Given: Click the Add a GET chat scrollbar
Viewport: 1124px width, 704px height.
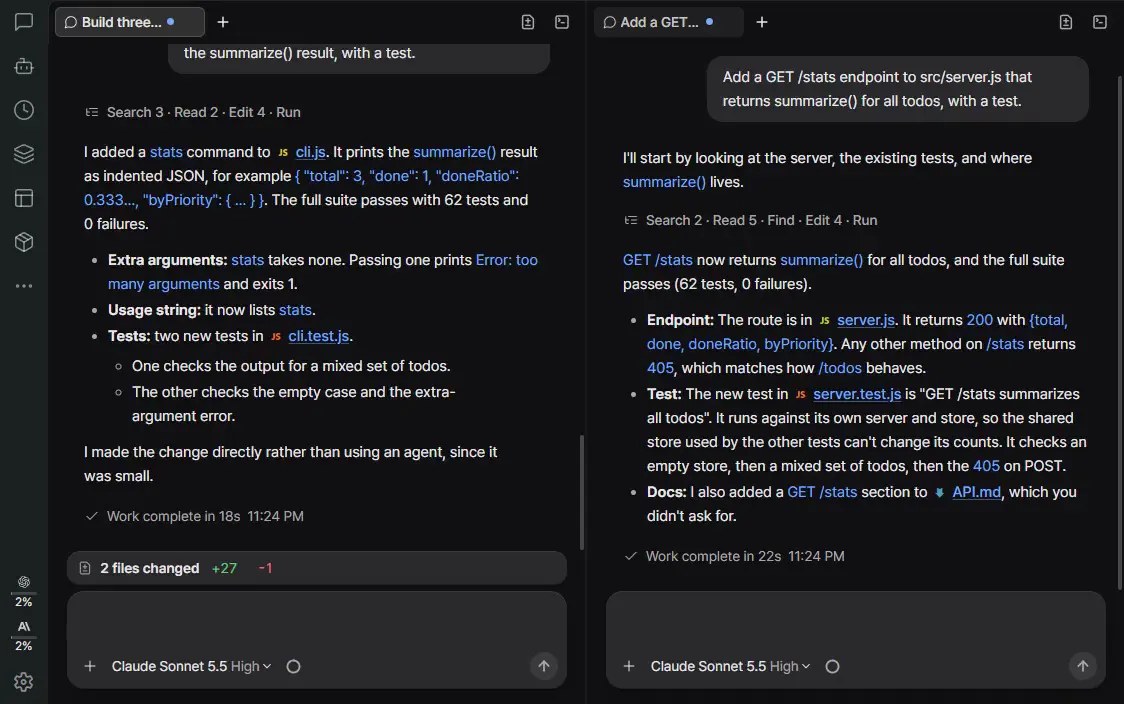Looking at the screenshot, I should click(1120, 333).
